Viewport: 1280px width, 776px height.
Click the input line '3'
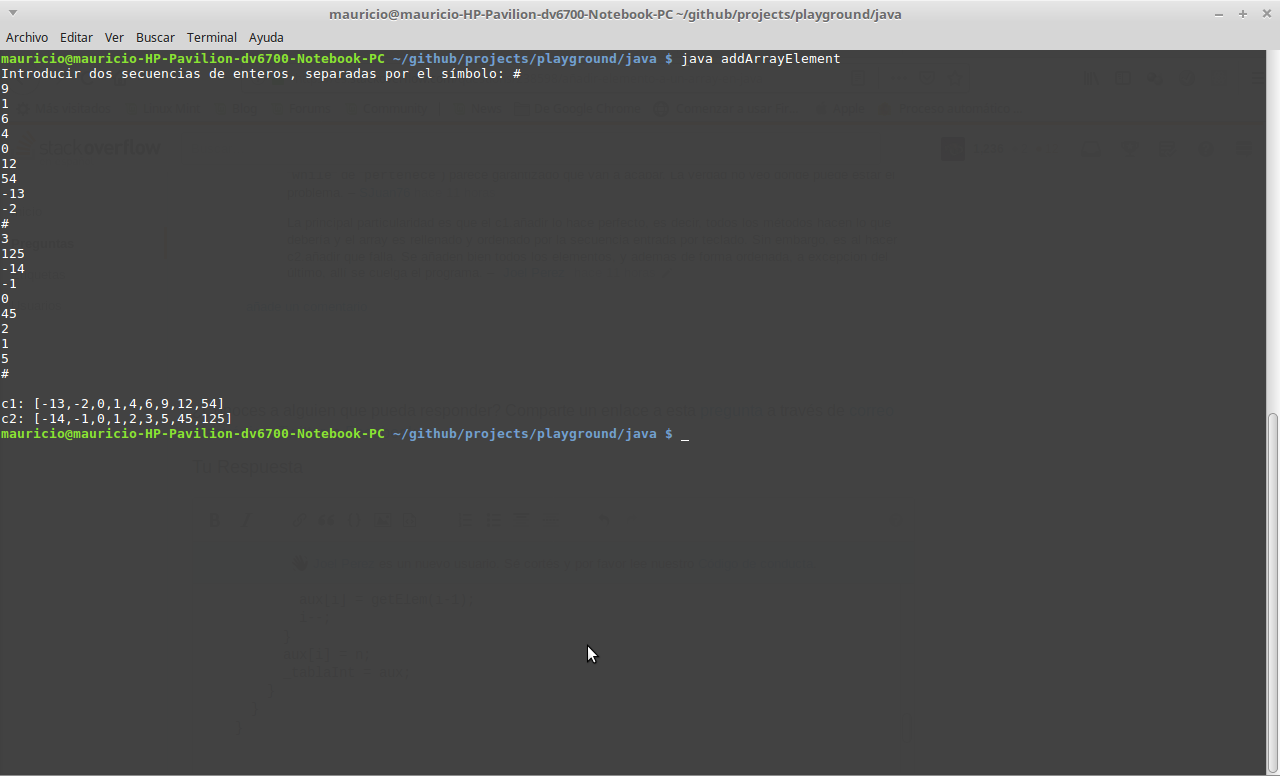pyautogui.click(x=5, y=239)
